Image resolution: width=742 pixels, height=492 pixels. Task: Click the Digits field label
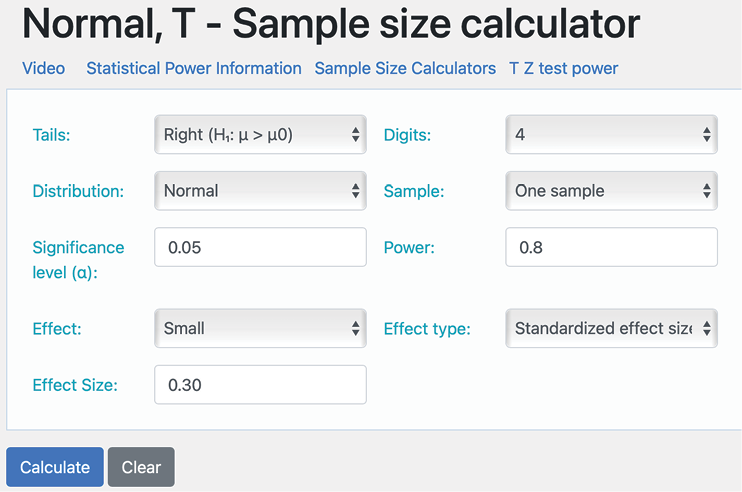point(407,135)
